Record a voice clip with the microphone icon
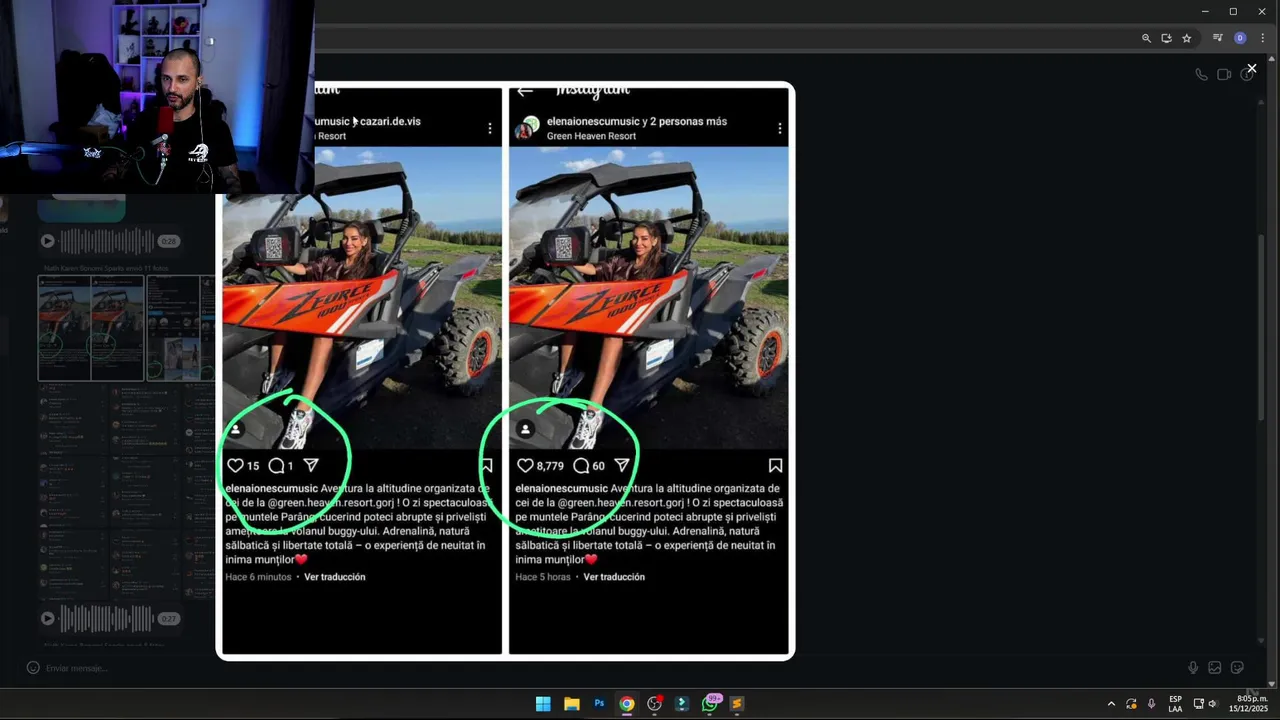1280x720 pixels. tap(1193, 668)
